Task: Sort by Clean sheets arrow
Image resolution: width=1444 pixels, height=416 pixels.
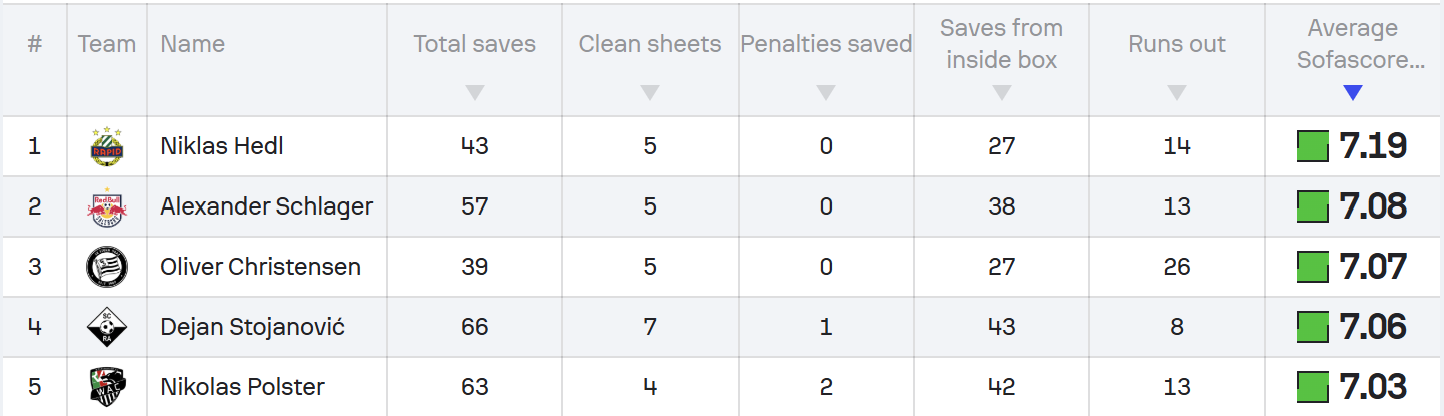Action: [x=650, y=93]
